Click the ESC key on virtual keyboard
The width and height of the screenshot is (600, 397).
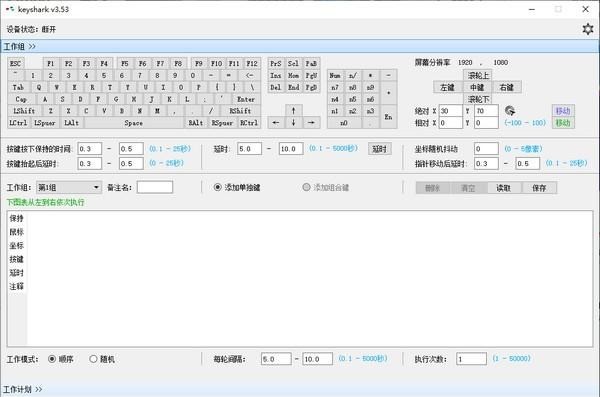coord(15,64)
